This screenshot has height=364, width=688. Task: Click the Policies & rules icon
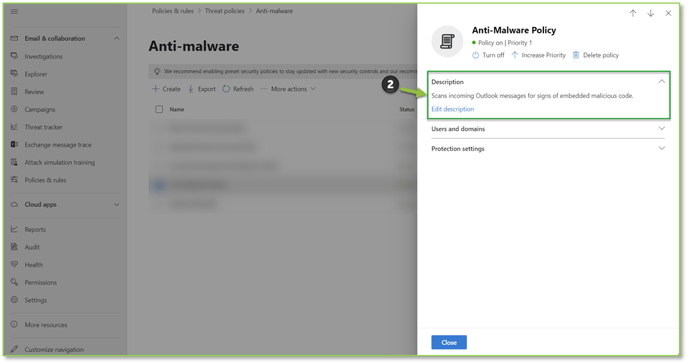[x=14, y=180]
